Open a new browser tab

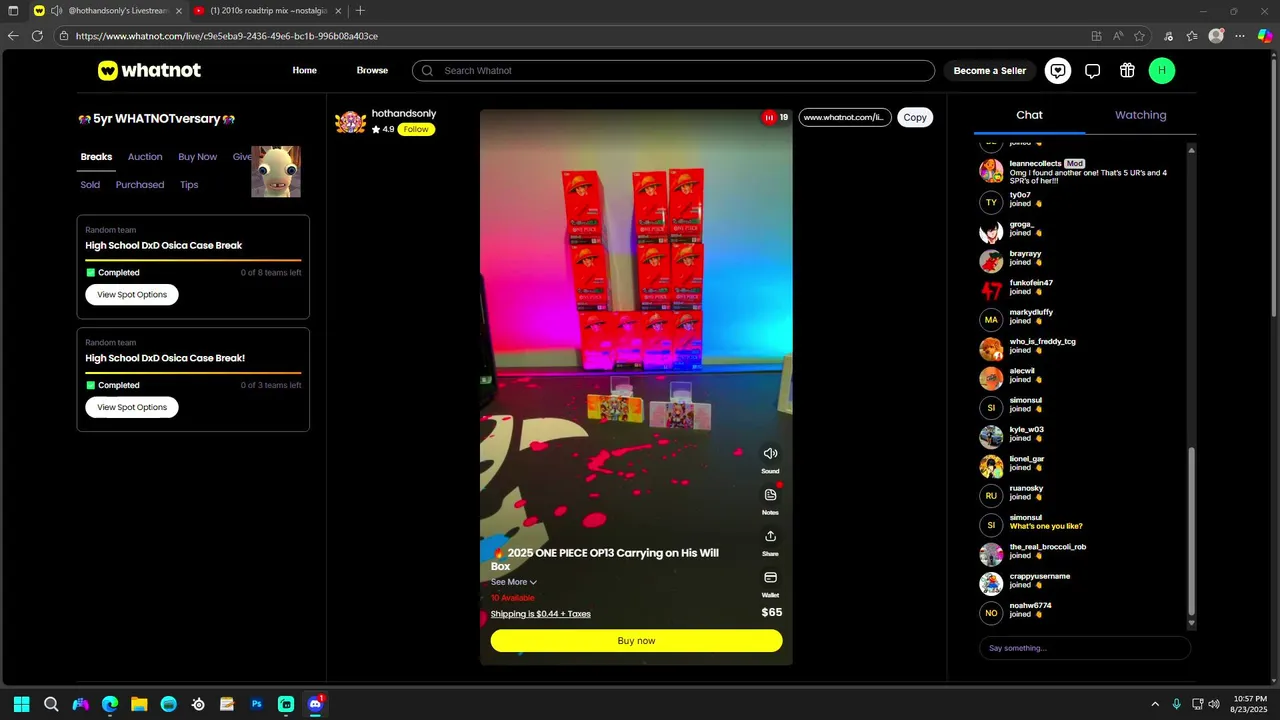click(x=360, y=11)
